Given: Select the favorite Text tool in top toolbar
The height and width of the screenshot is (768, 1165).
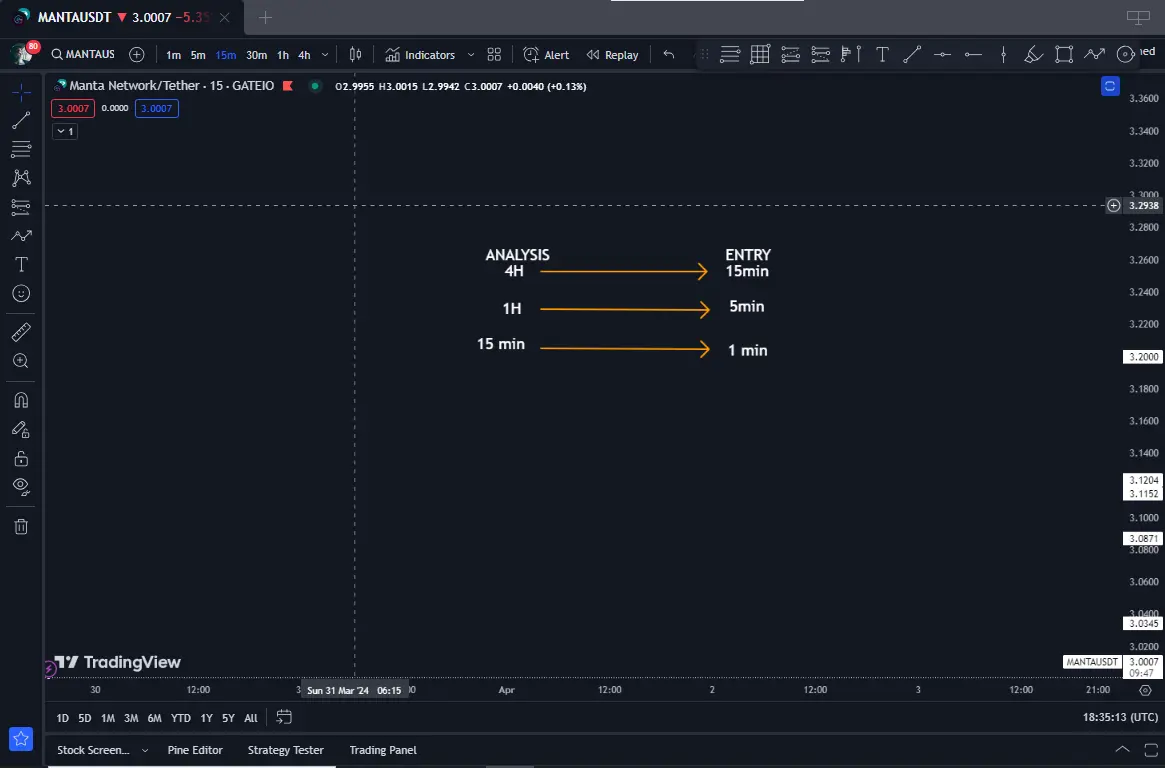Looking at the screenshot, I should click(882, 54).
